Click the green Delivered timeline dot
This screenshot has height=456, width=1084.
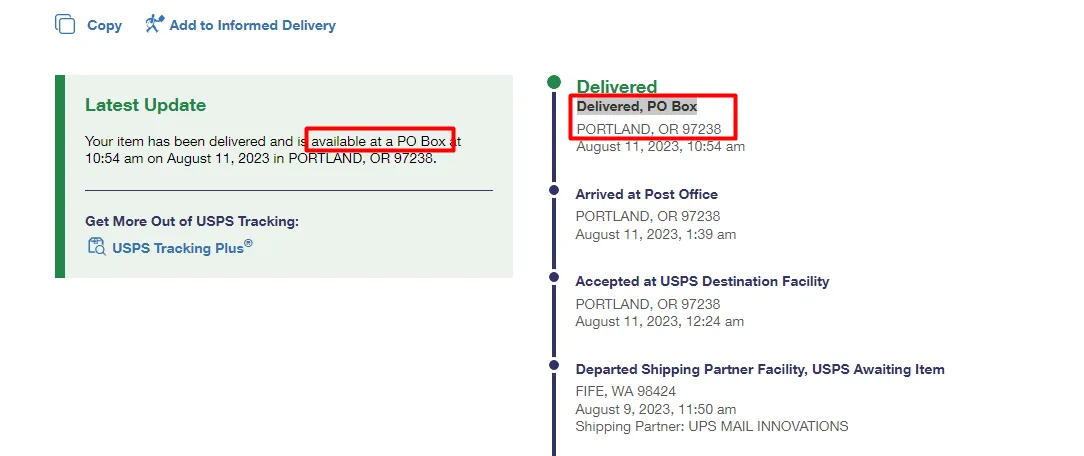click(554, 82)
